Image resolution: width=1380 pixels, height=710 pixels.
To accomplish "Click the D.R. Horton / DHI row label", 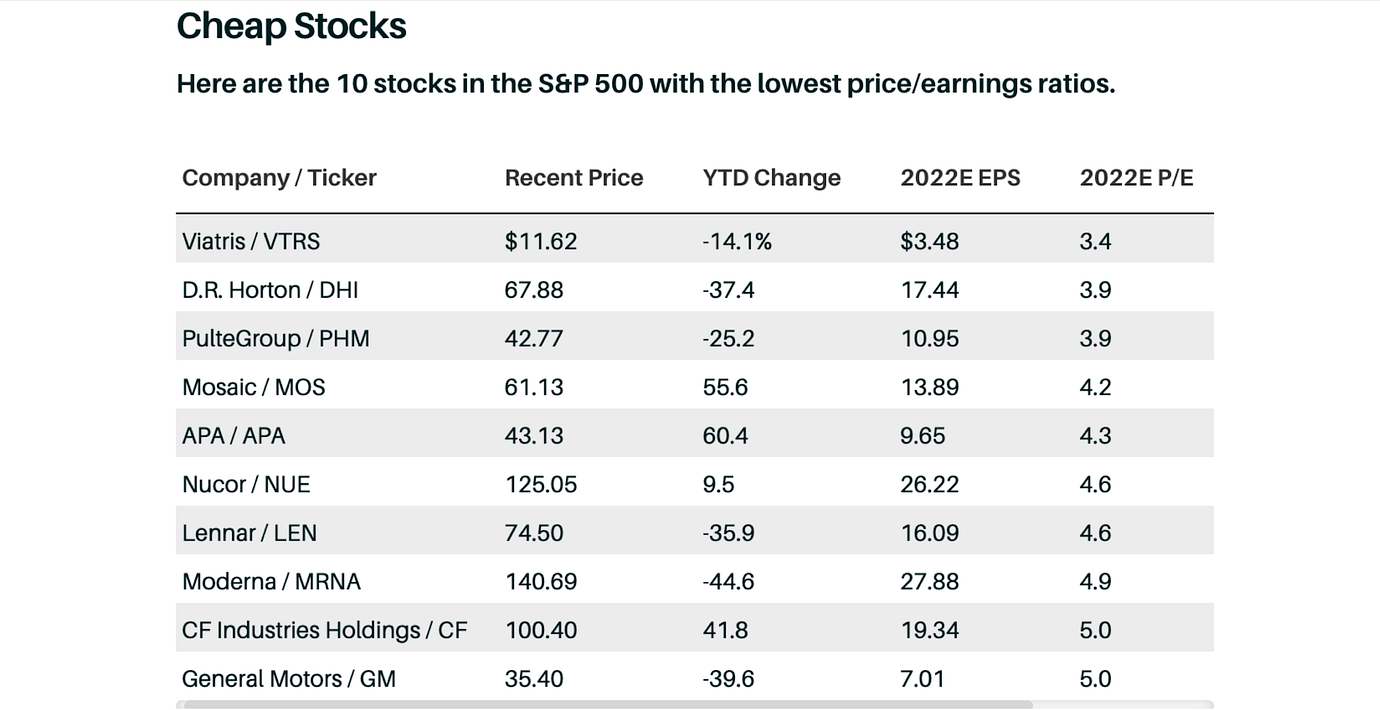I will tap(270, 290).
